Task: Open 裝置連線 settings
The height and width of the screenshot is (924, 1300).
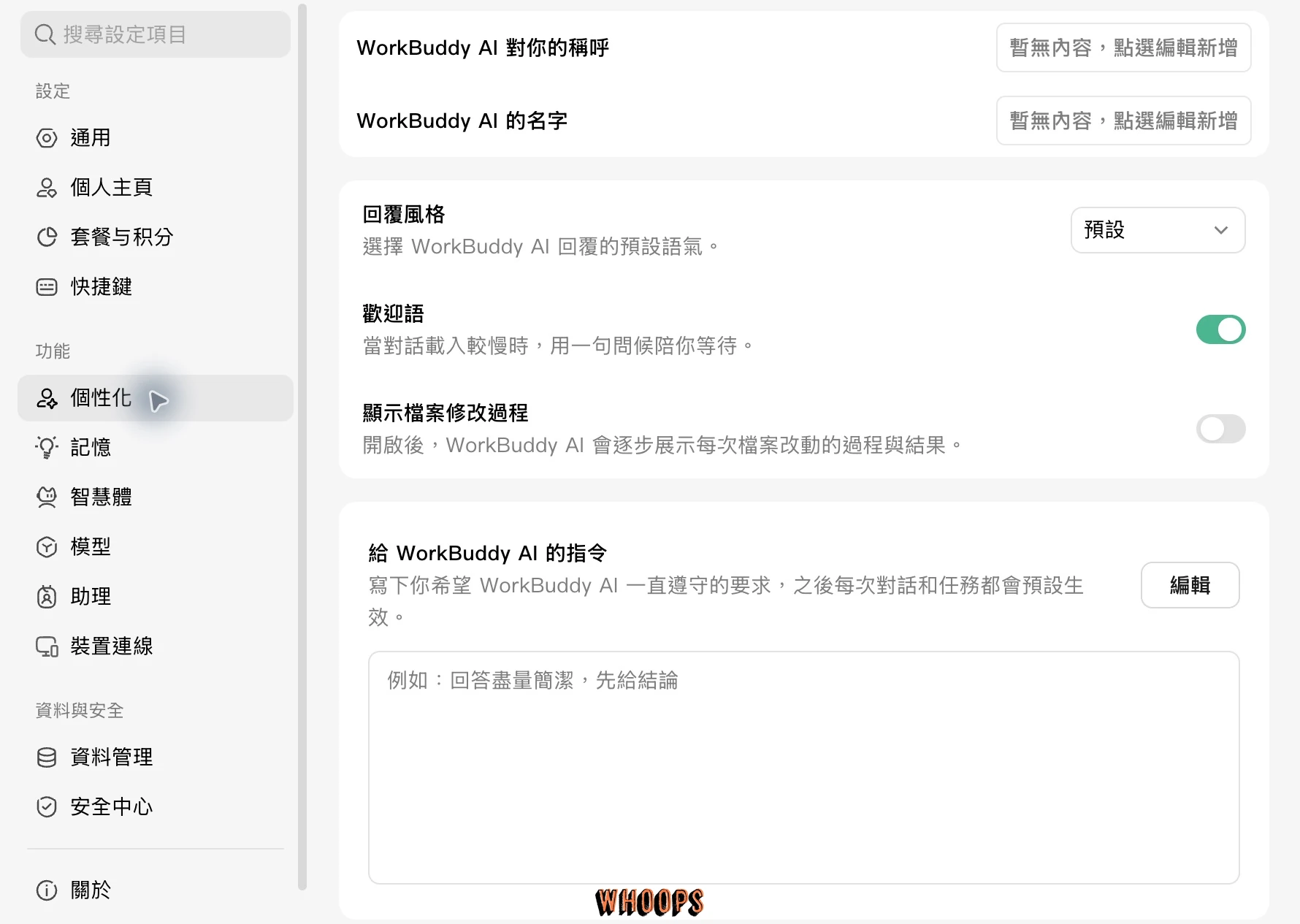Action: point(156,646)
